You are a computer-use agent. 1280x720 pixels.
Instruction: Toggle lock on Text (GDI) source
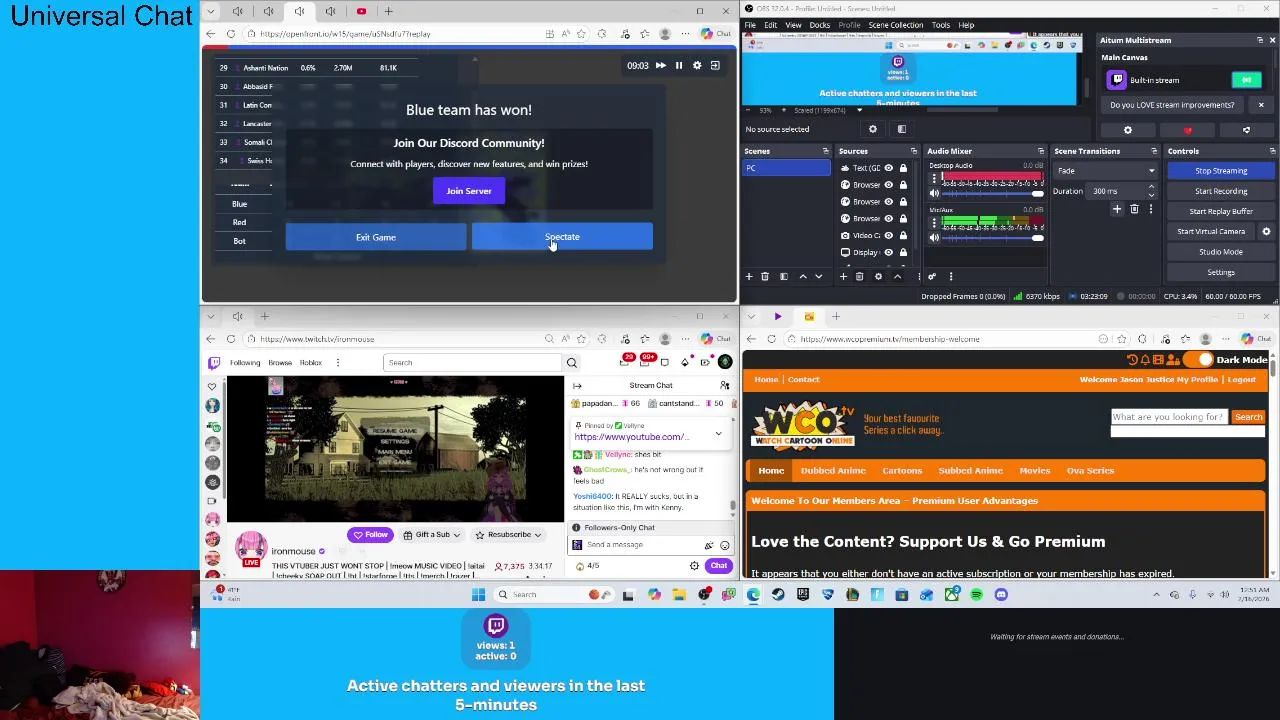[903, 168]
